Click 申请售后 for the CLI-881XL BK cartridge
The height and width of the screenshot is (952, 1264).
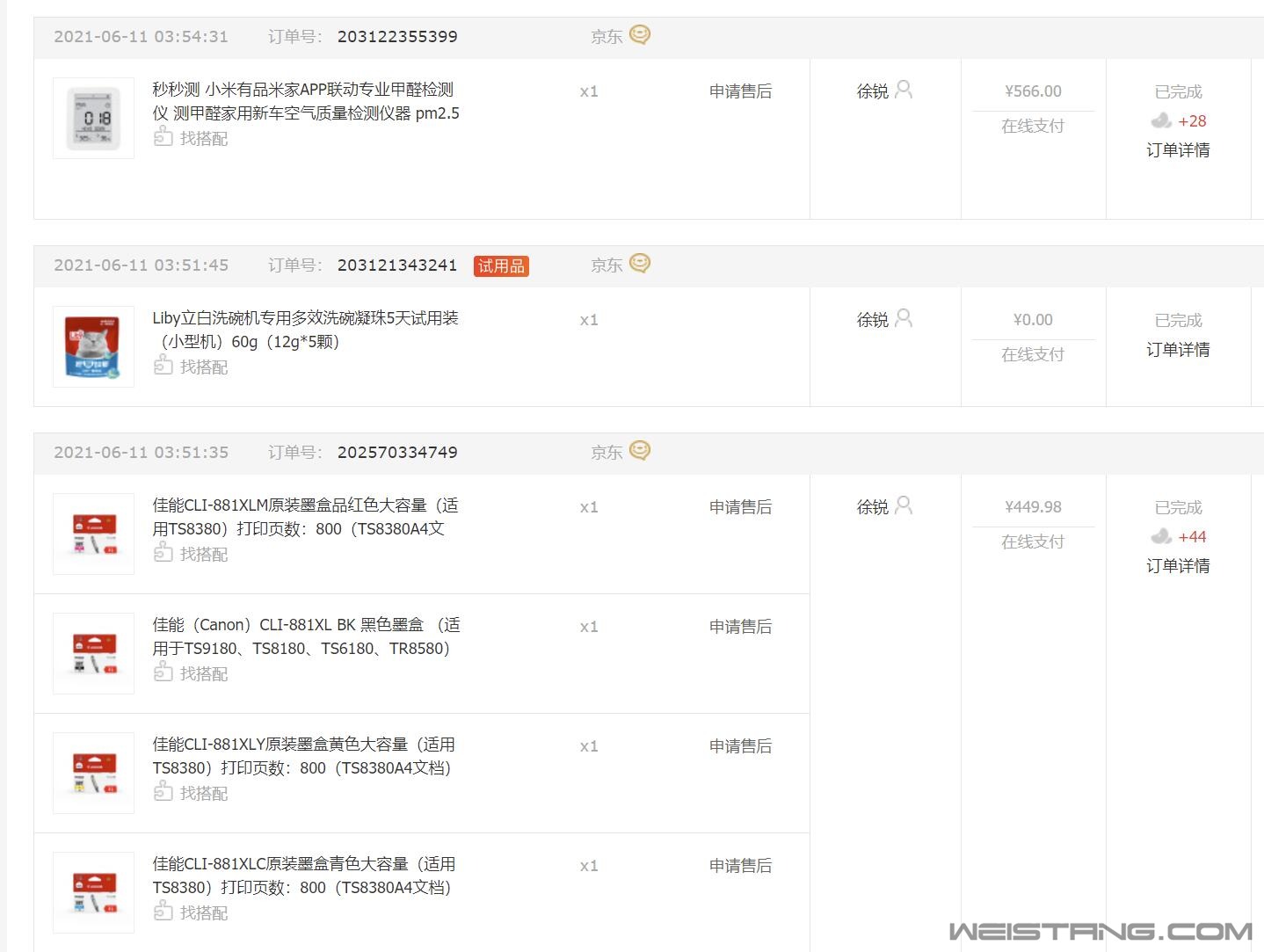(x=740, y=626)
